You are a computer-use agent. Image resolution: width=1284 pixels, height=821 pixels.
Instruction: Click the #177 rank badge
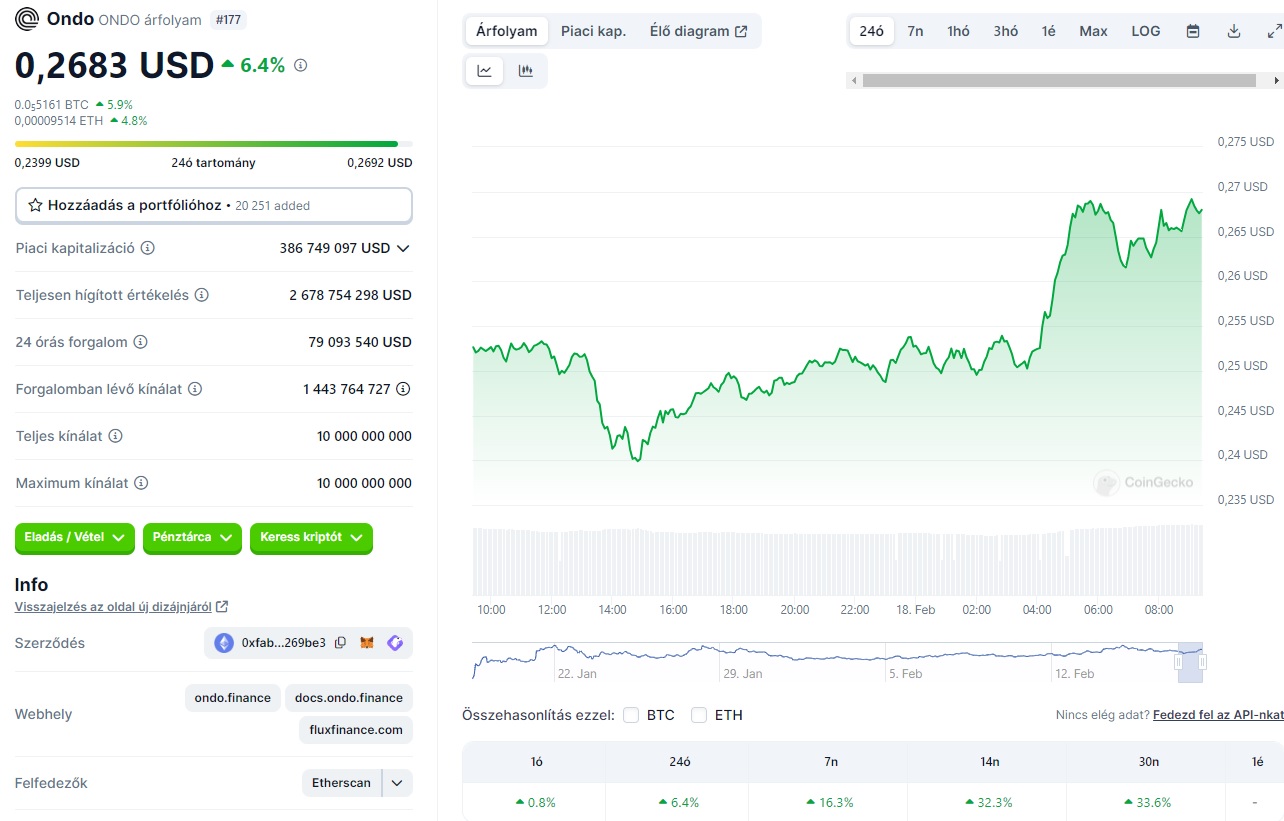coord(230,20)
